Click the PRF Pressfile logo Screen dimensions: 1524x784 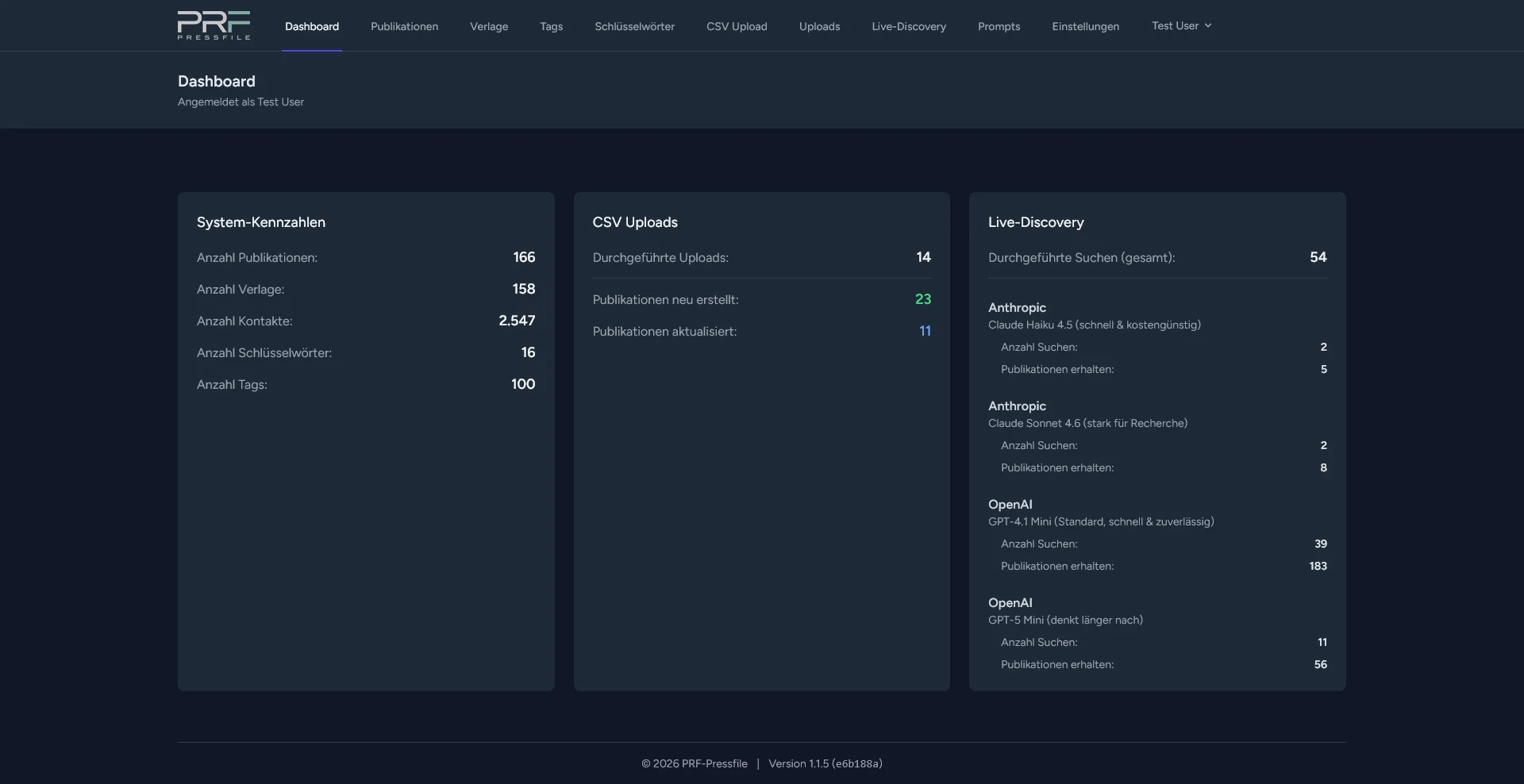point(214,25)
